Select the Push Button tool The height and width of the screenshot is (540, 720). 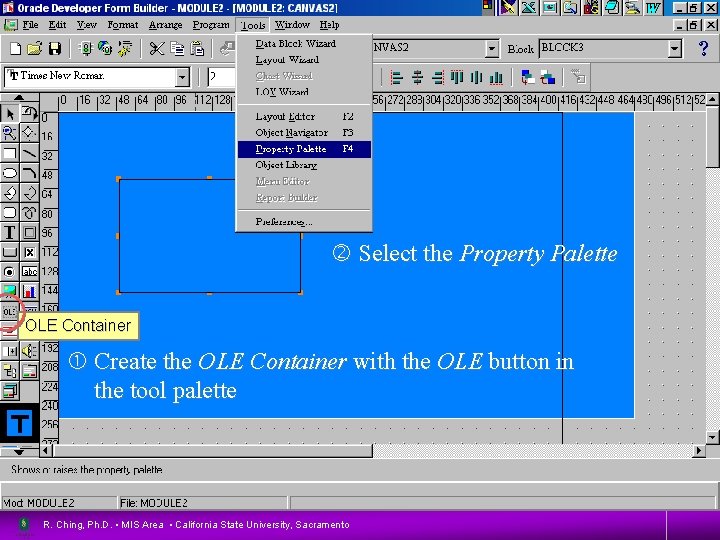(x=10, y=252)
